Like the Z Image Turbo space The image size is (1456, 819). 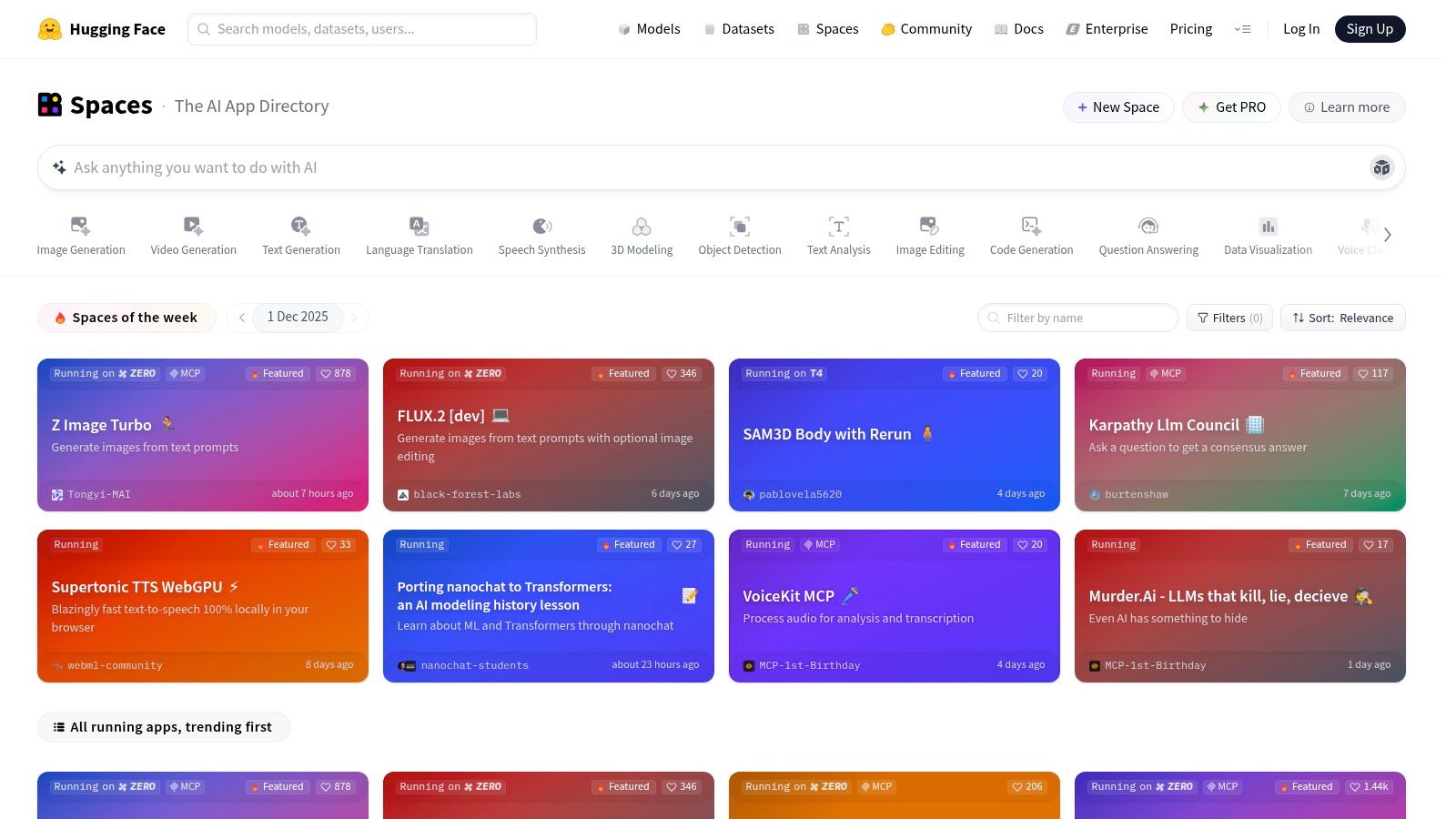pos(335,374)
